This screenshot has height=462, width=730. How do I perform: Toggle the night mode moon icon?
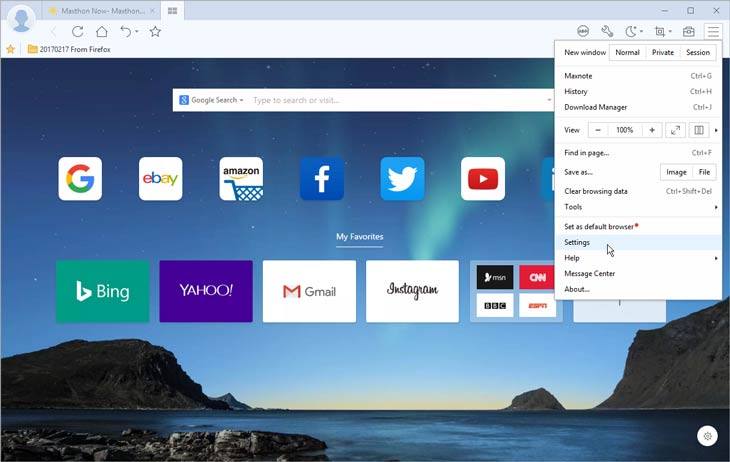(630, 32)
